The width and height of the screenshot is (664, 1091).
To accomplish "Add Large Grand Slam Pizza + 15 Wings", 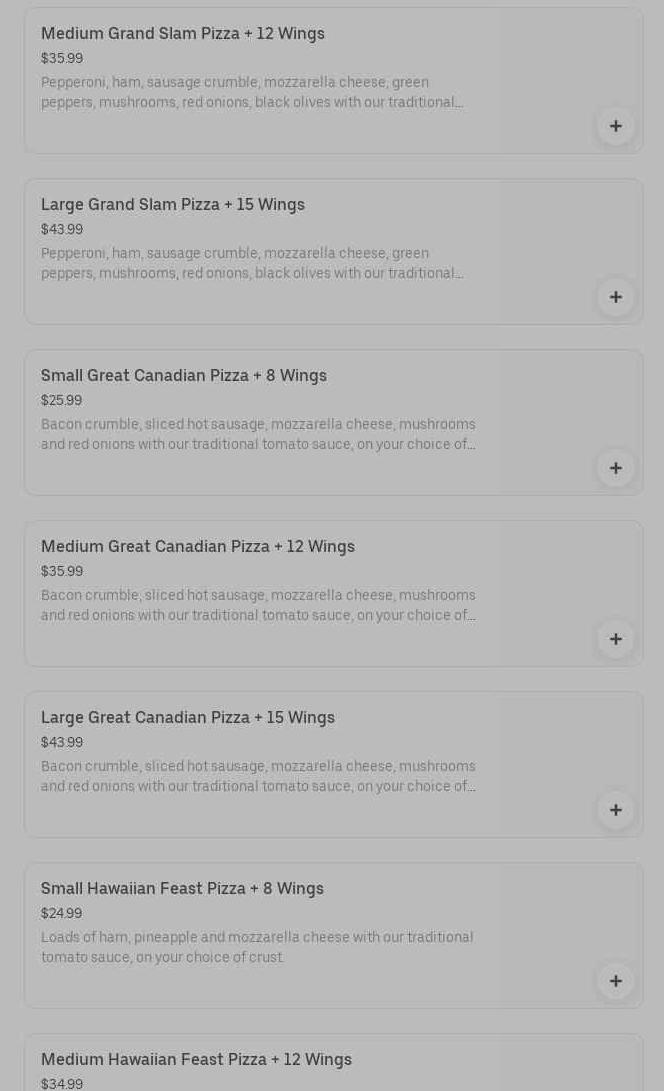I will click(615, 297).
